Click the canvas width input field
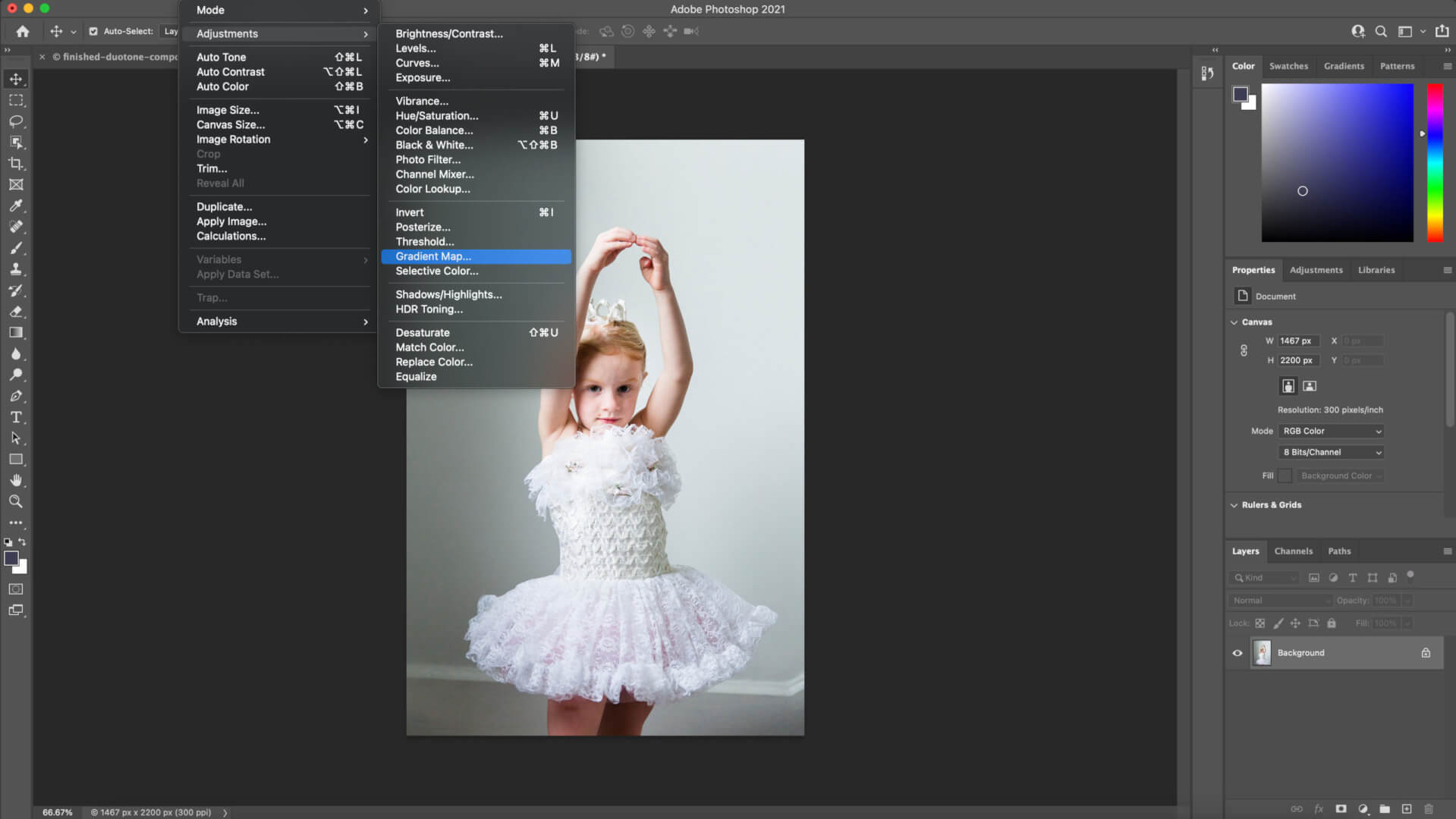This screenshot has width=1456, height=819. [1298, 341]
